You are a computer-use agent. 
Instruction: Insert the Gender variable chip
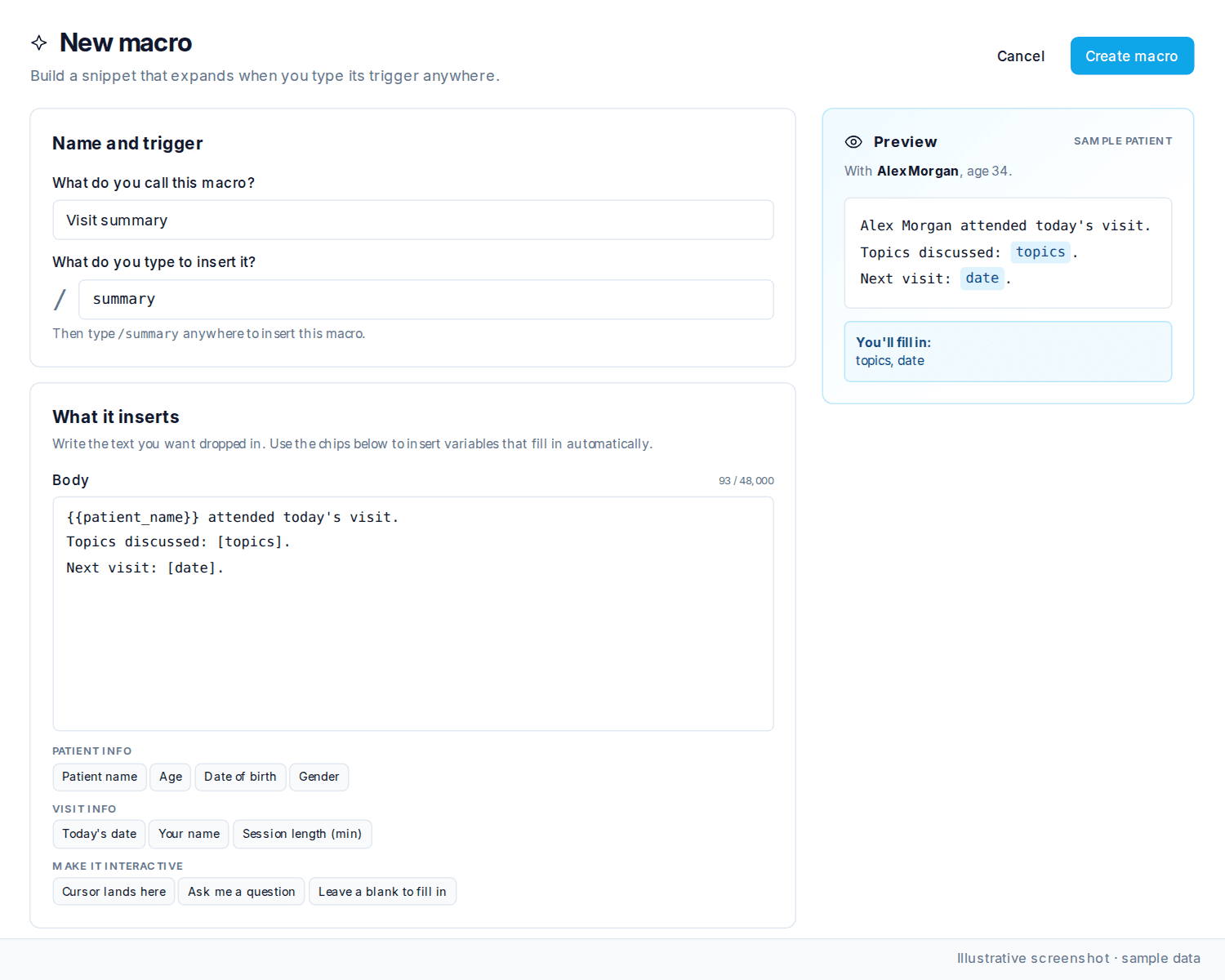319,777
